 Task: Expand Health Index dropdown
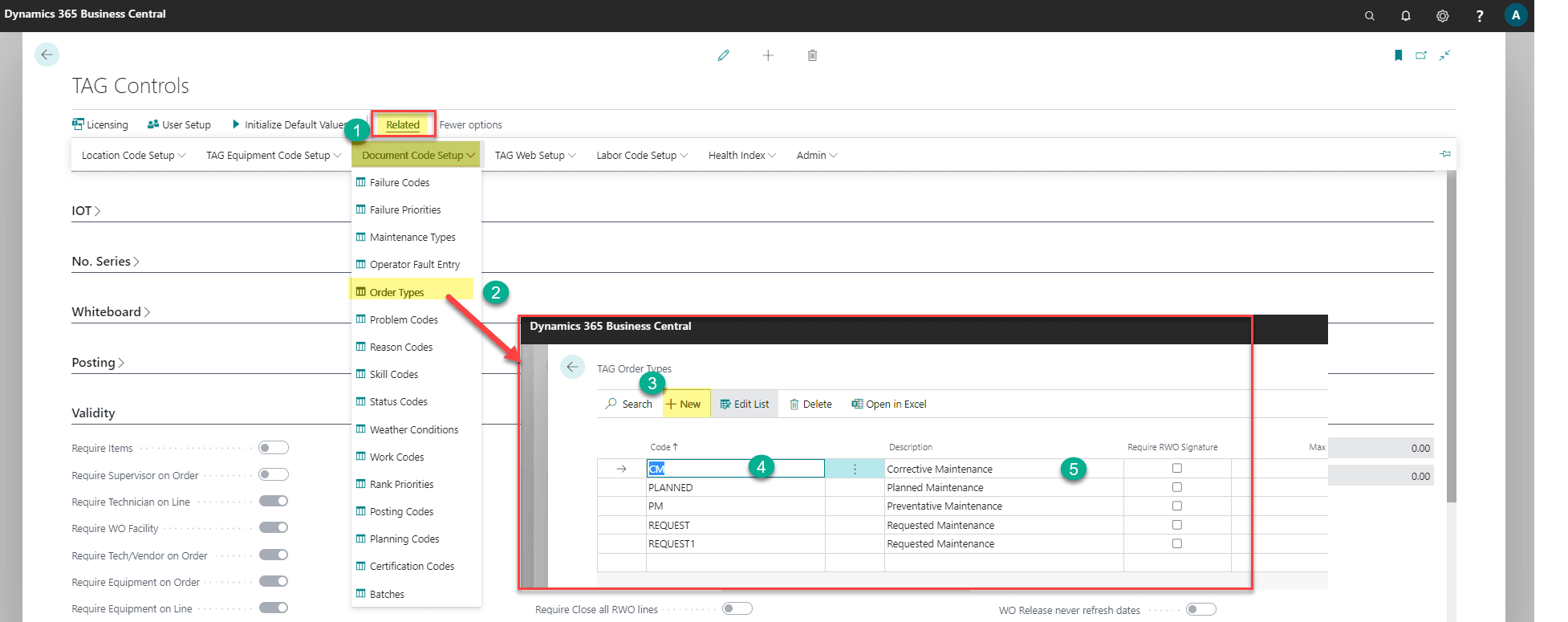tap(742, 155)
